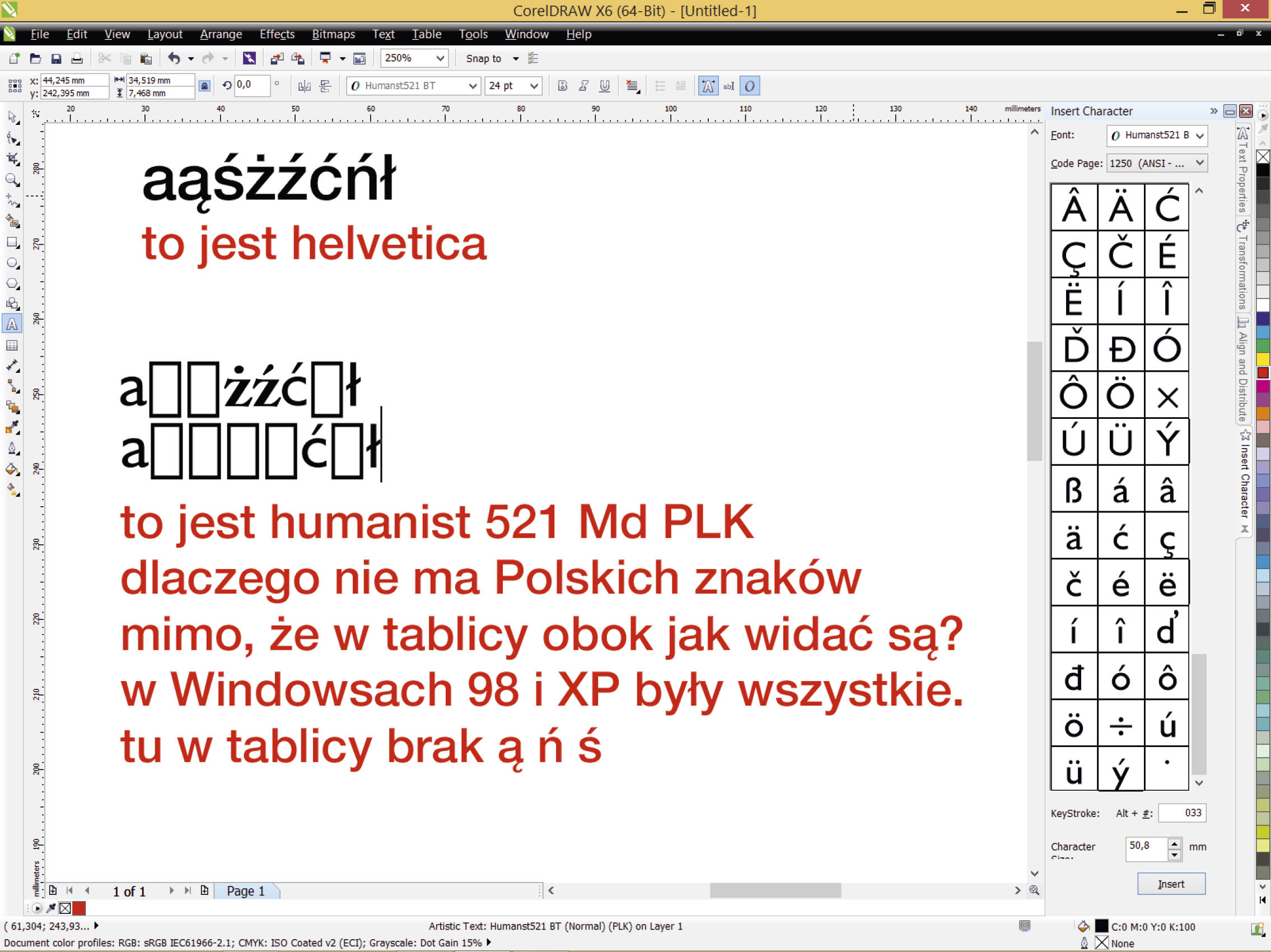This screenshot has height=952, width=1271.
Task: Open the Effects menu
Action: tap(277, 35)
